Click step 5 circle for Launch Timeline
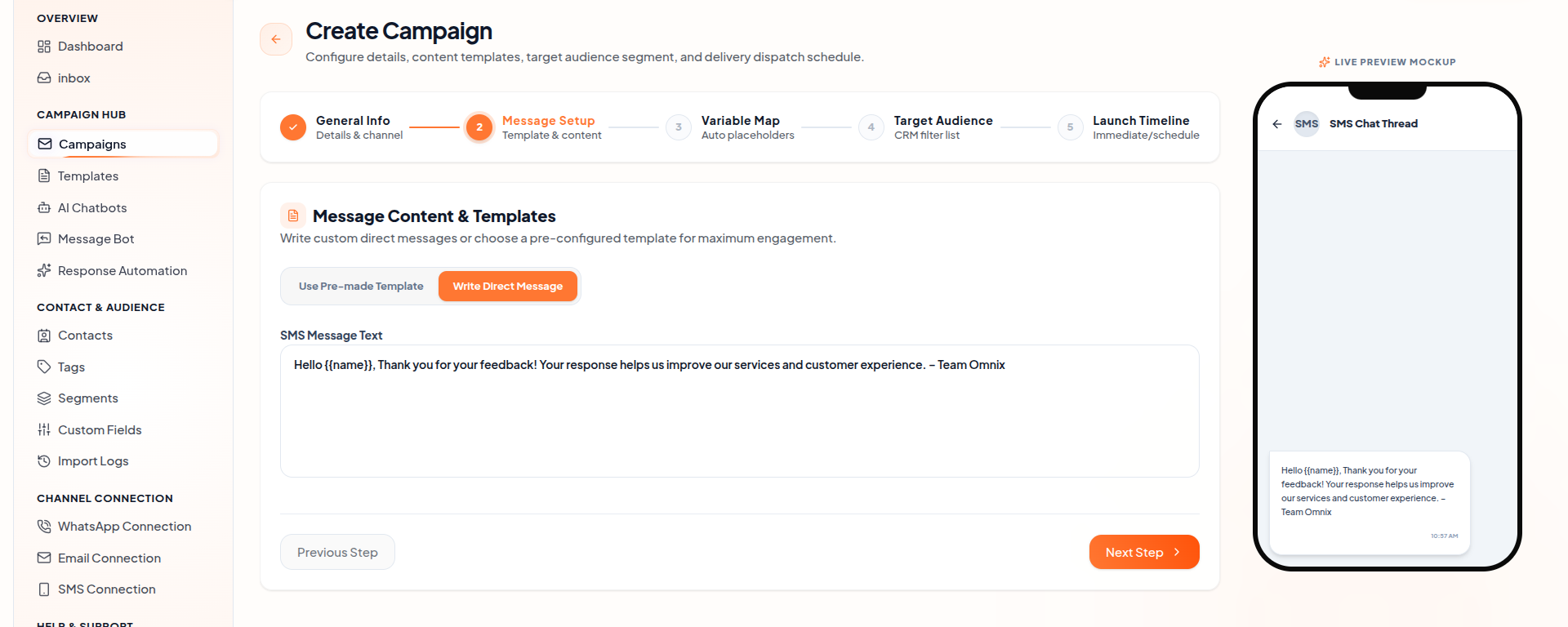 click(x=1071, y=127)
